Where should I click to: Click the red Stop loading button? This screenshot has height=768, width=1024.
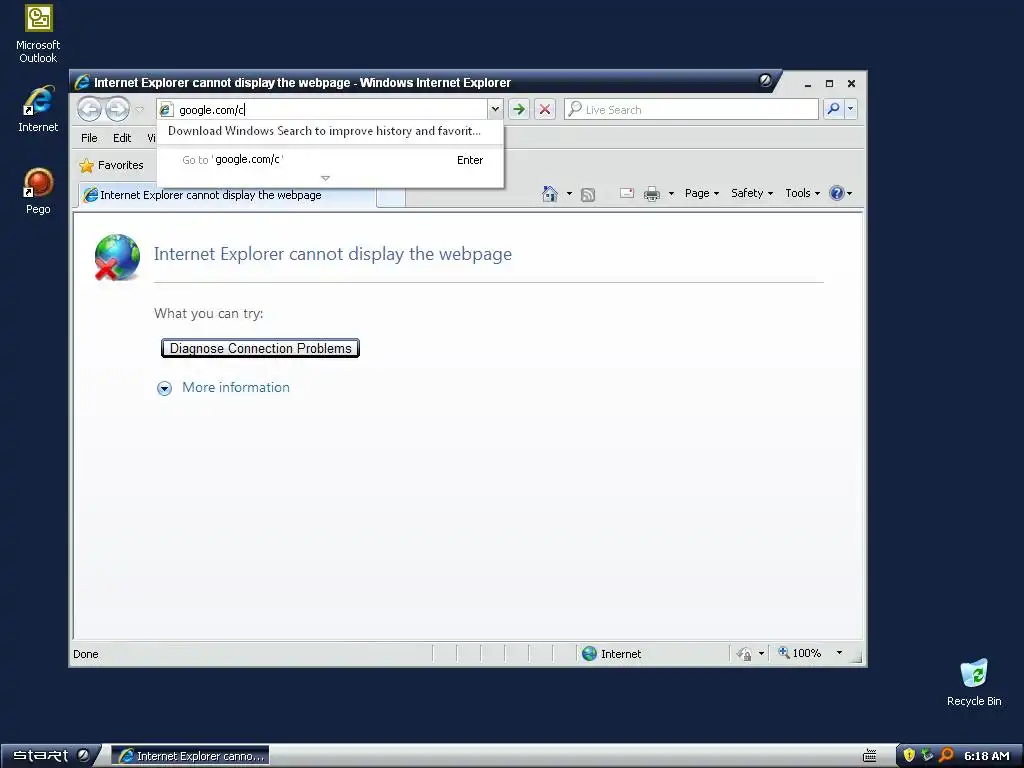coord(545,110)
